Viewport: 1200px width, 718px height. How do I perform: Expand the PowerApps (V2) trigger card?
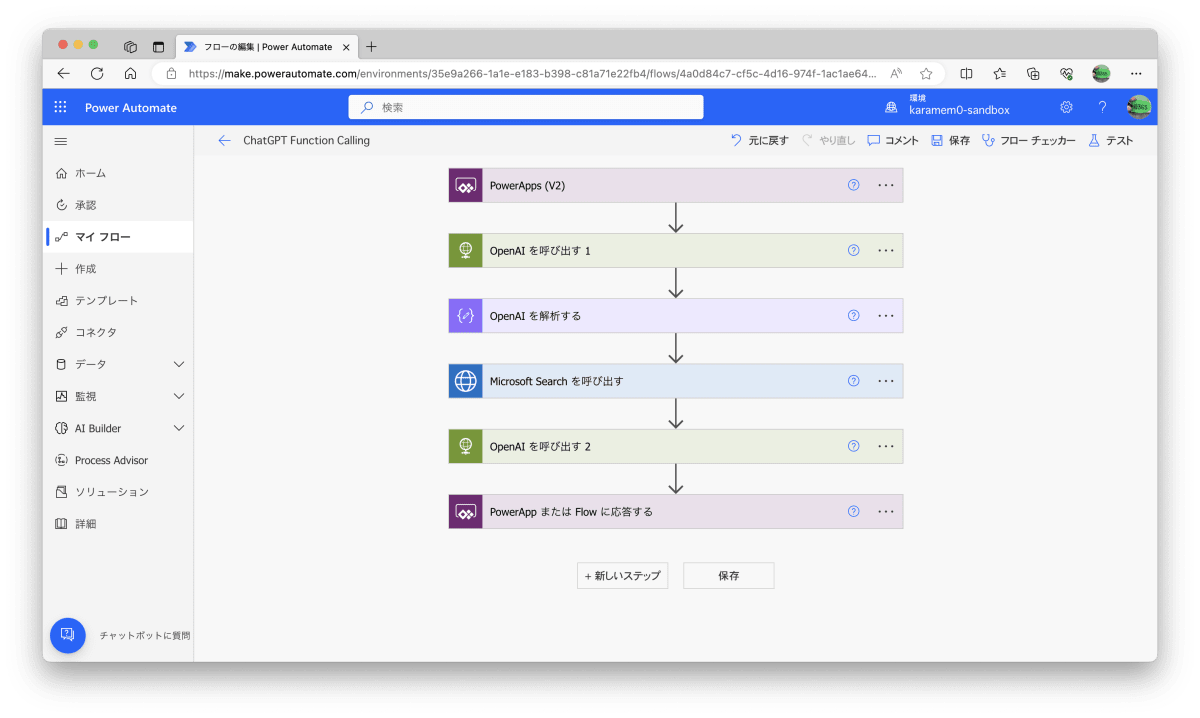[x=676, y=185]
